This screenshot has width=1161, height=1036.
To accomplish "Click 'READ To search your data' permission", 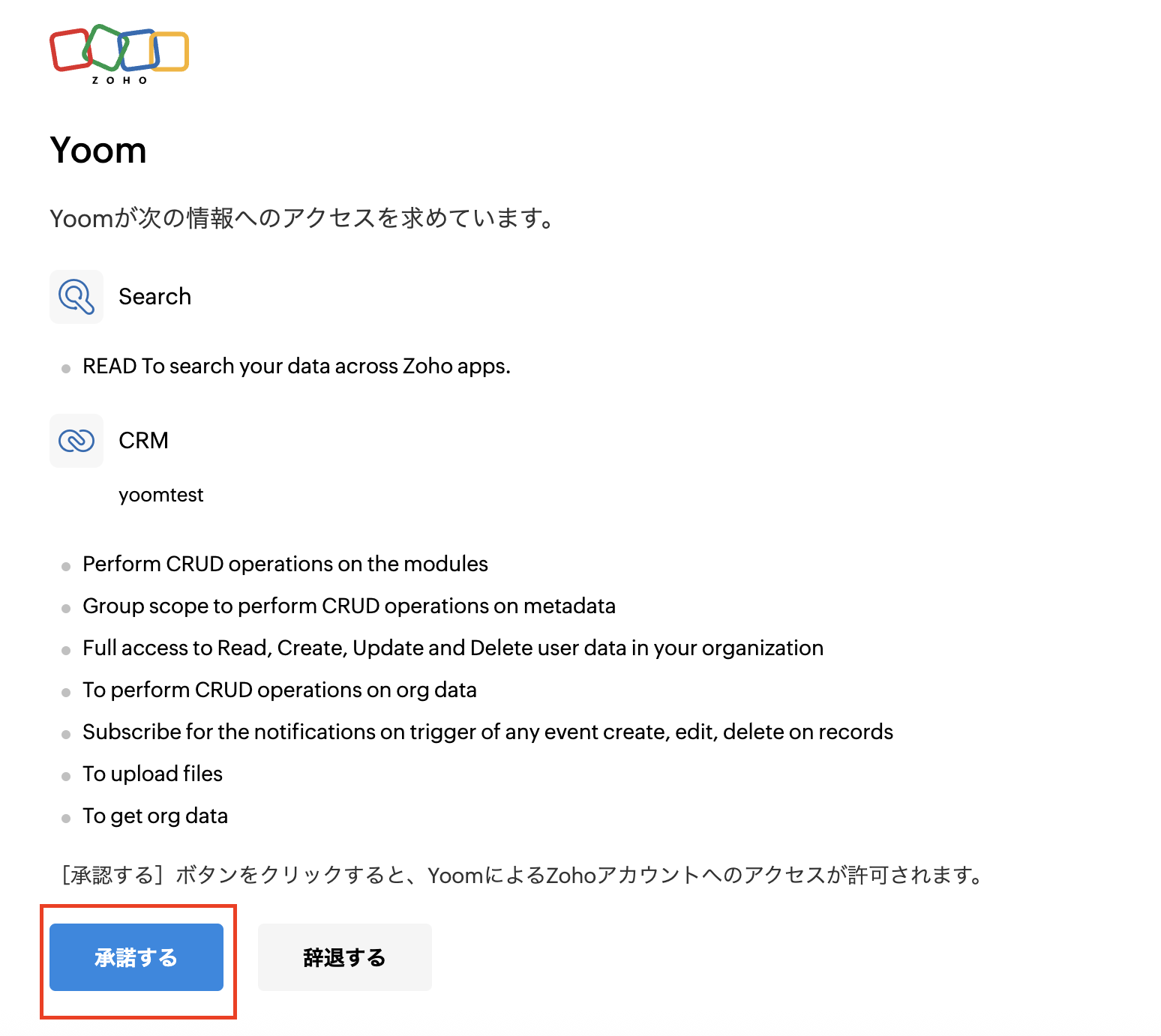I will tap(296, 367).
